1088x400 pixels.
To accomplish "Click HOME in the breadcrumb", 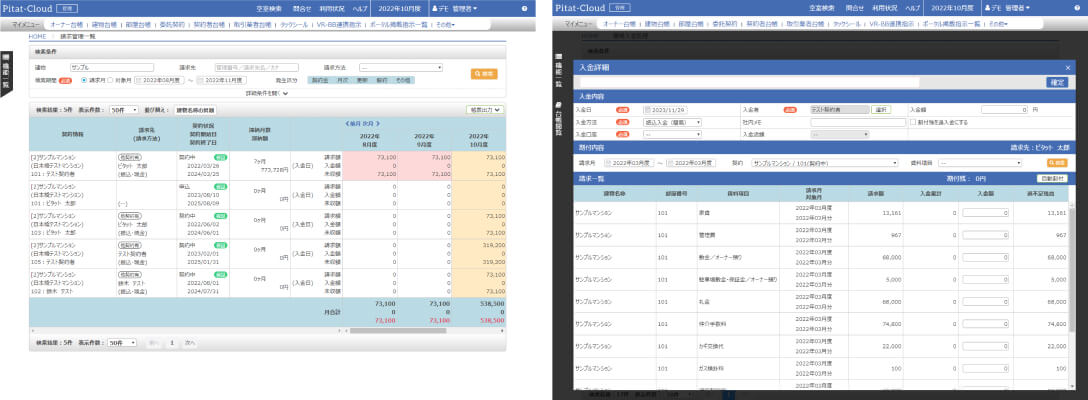I will point(38,36).
